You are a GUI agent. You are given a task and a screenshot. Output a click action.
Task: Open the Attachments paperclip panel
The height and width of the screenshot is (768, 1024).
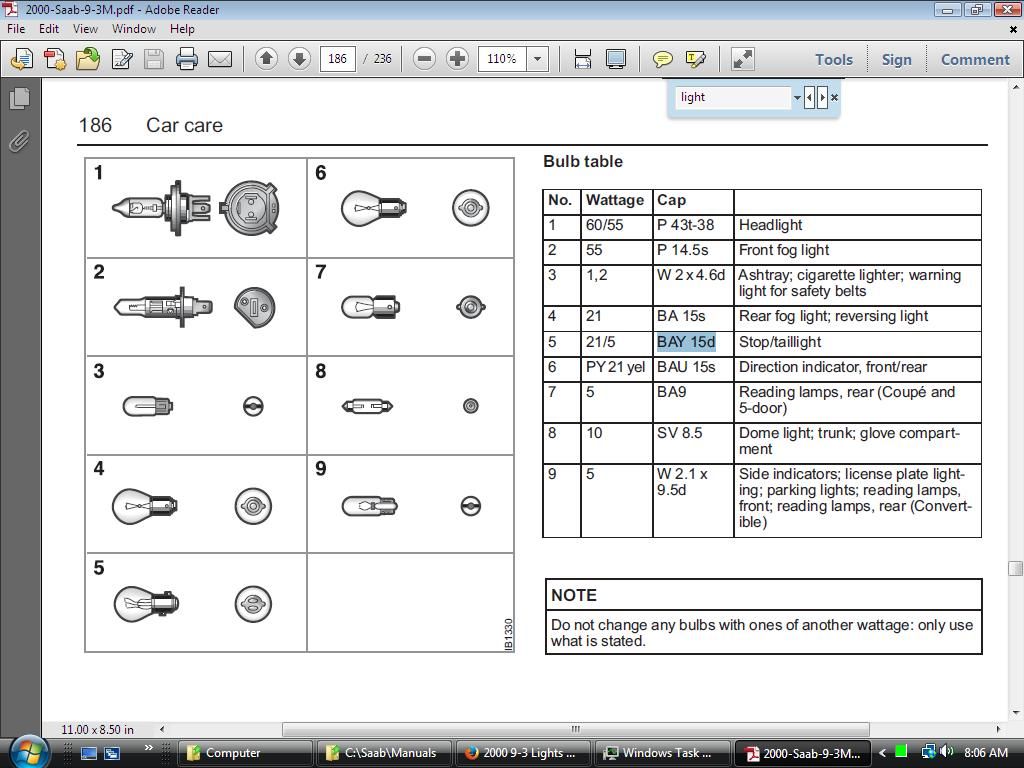[x=19, y=141]
